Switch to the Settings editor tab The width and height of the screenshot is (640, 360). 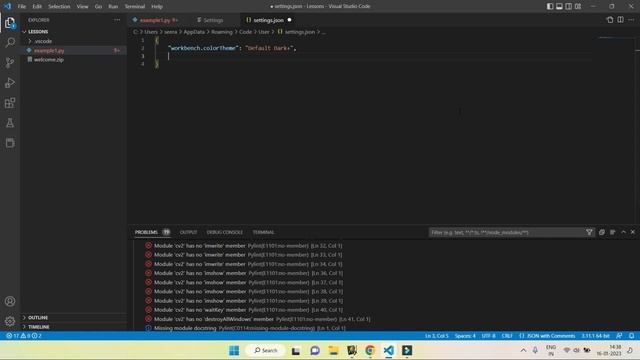(x=212, y=20)
